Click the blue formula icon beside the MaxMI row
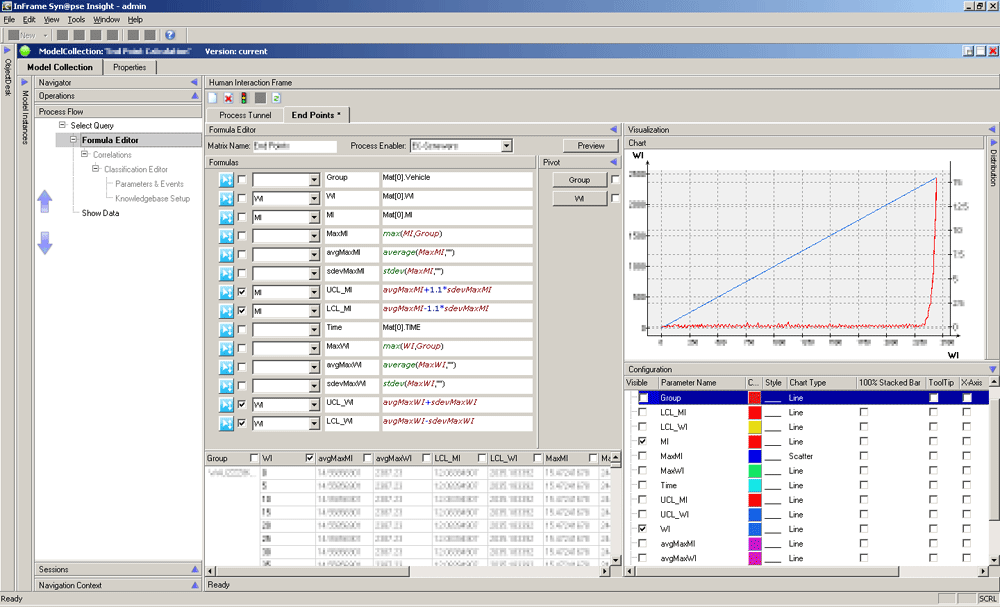 (226, 235)
